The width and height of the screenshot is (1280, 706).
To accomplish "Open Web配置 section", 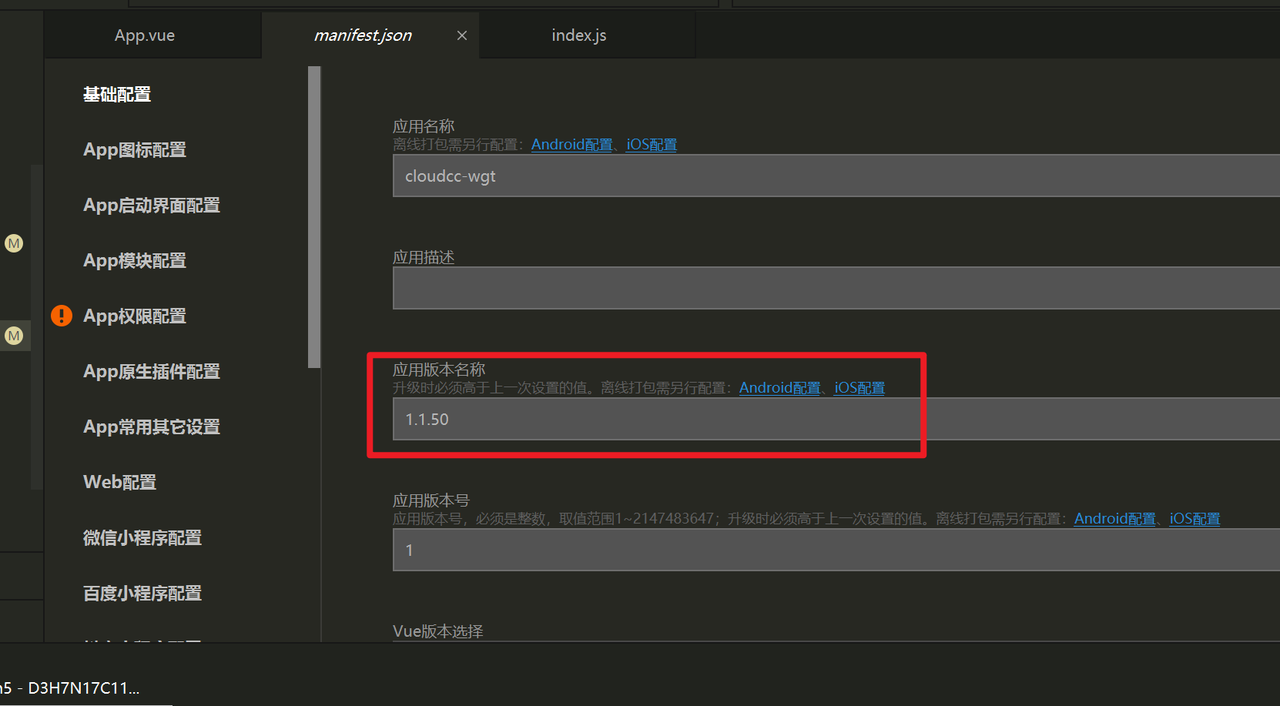I will [119, 482].
